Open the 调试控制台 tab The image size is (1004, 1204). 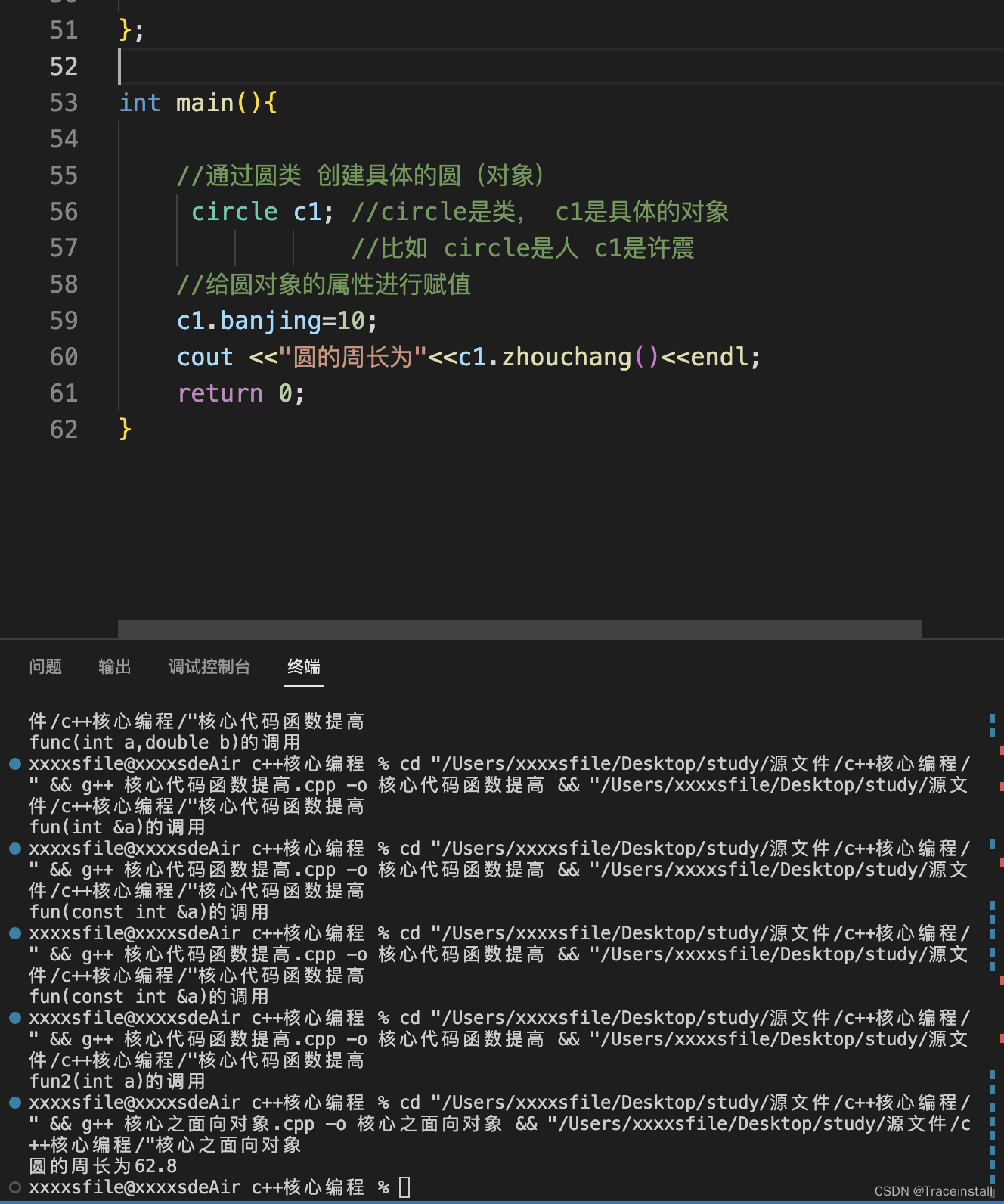209,666
